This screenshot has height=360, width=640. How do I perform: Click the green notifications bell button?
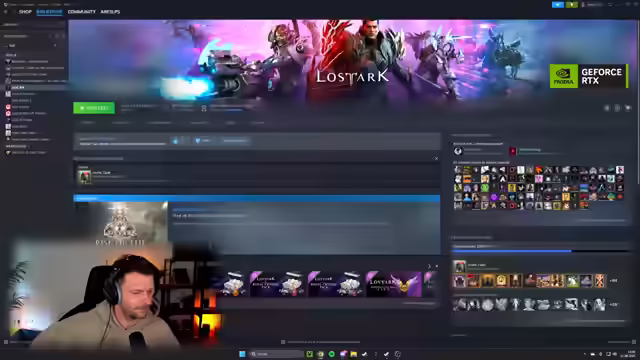pyautogui.click(x=571, y=4)
